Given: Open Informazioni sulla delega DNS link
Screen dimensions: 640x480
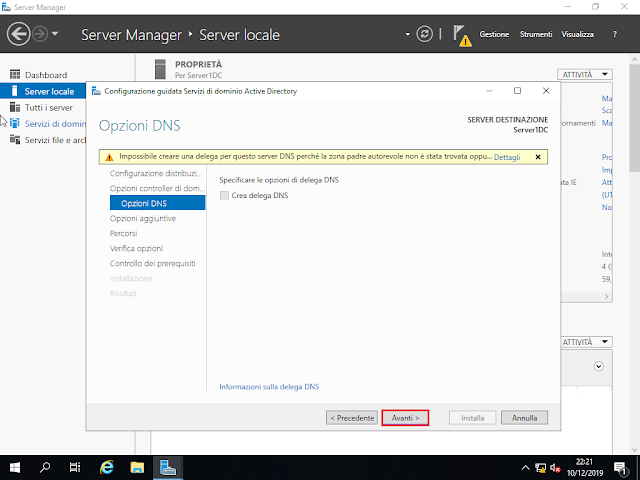Looking at the screenshot, I should (x=269, y=387).
